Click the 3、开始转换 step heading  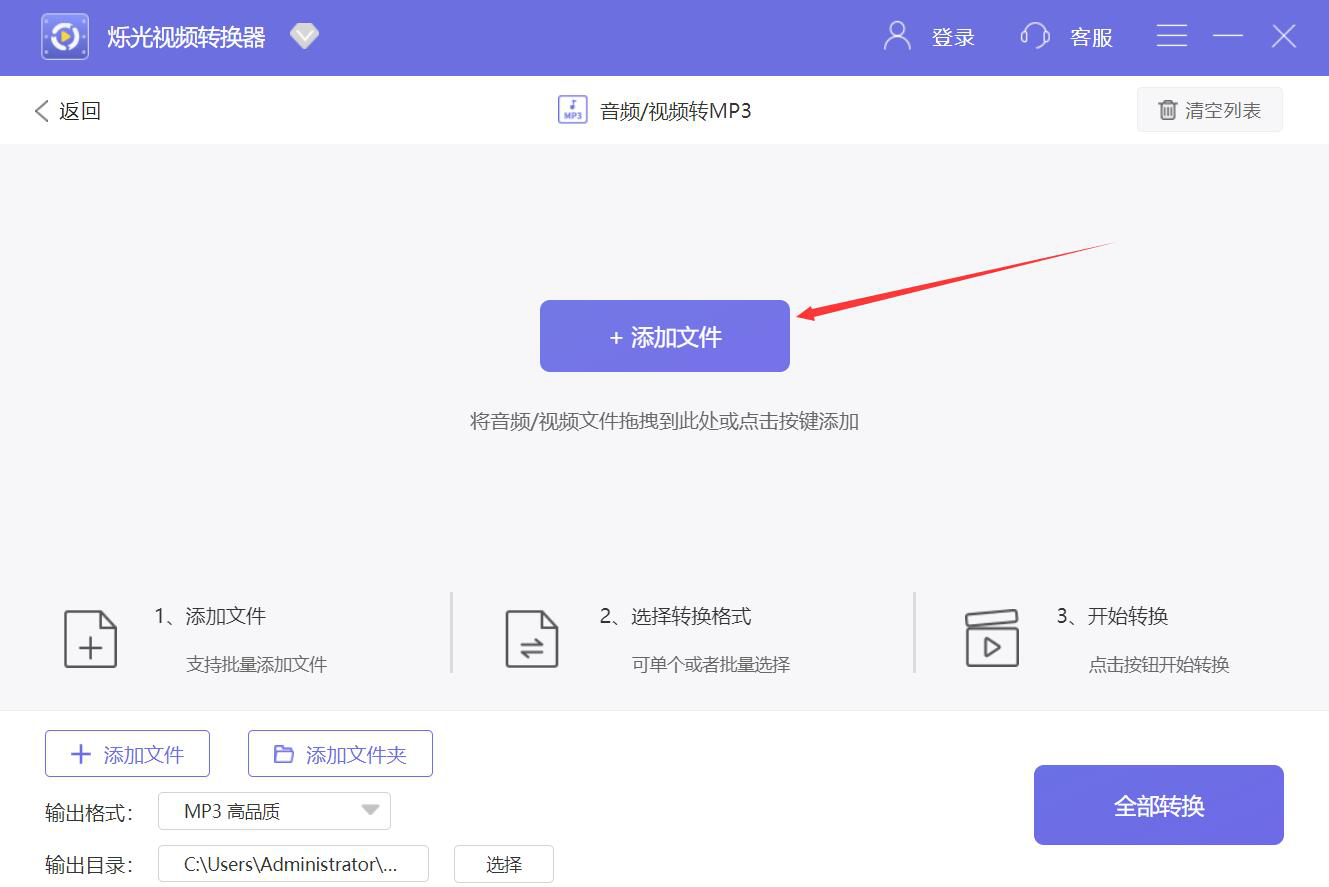[1112, 616]
